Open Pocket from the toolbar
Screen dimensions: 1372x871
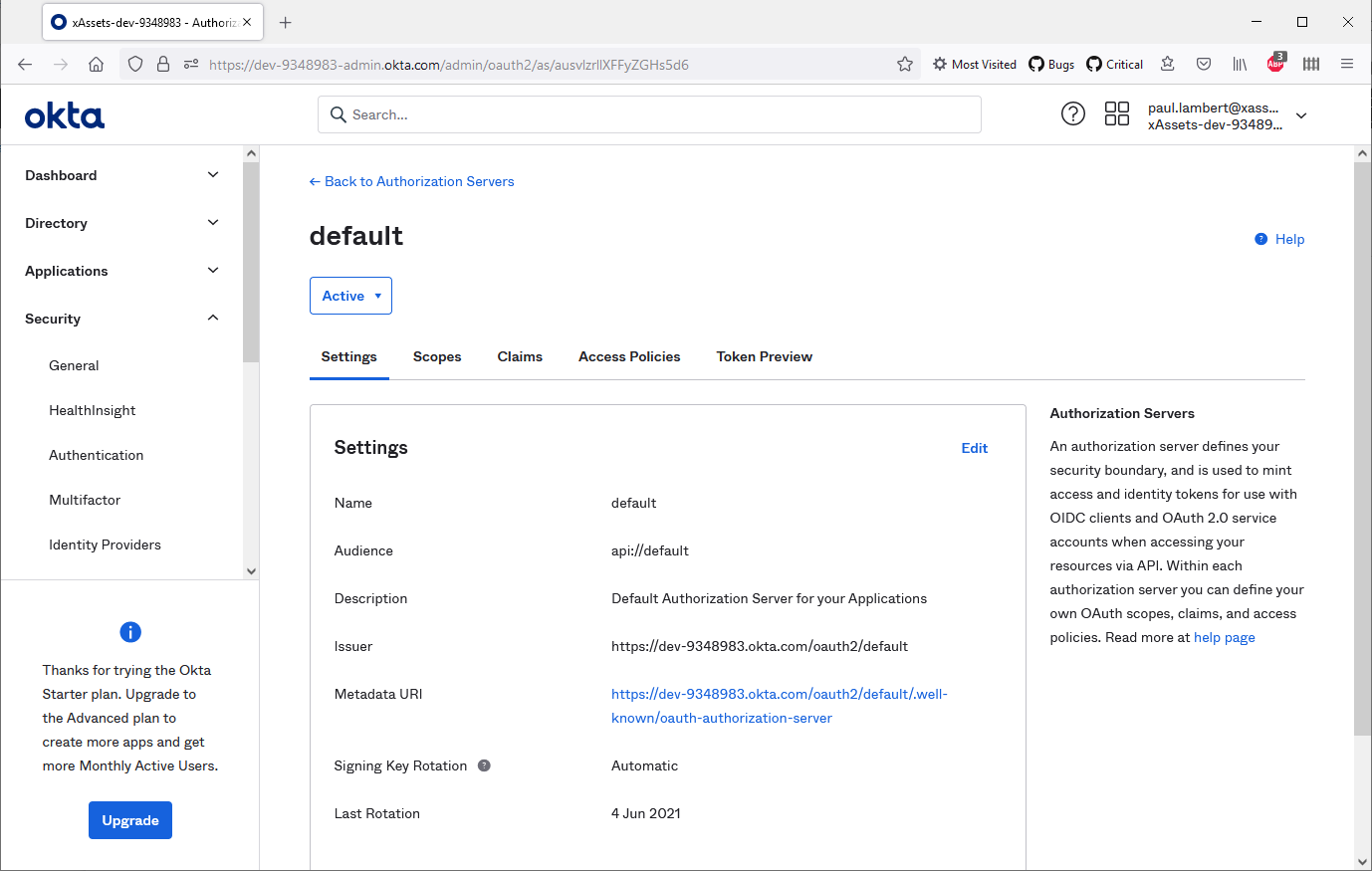click(1203, 64)
